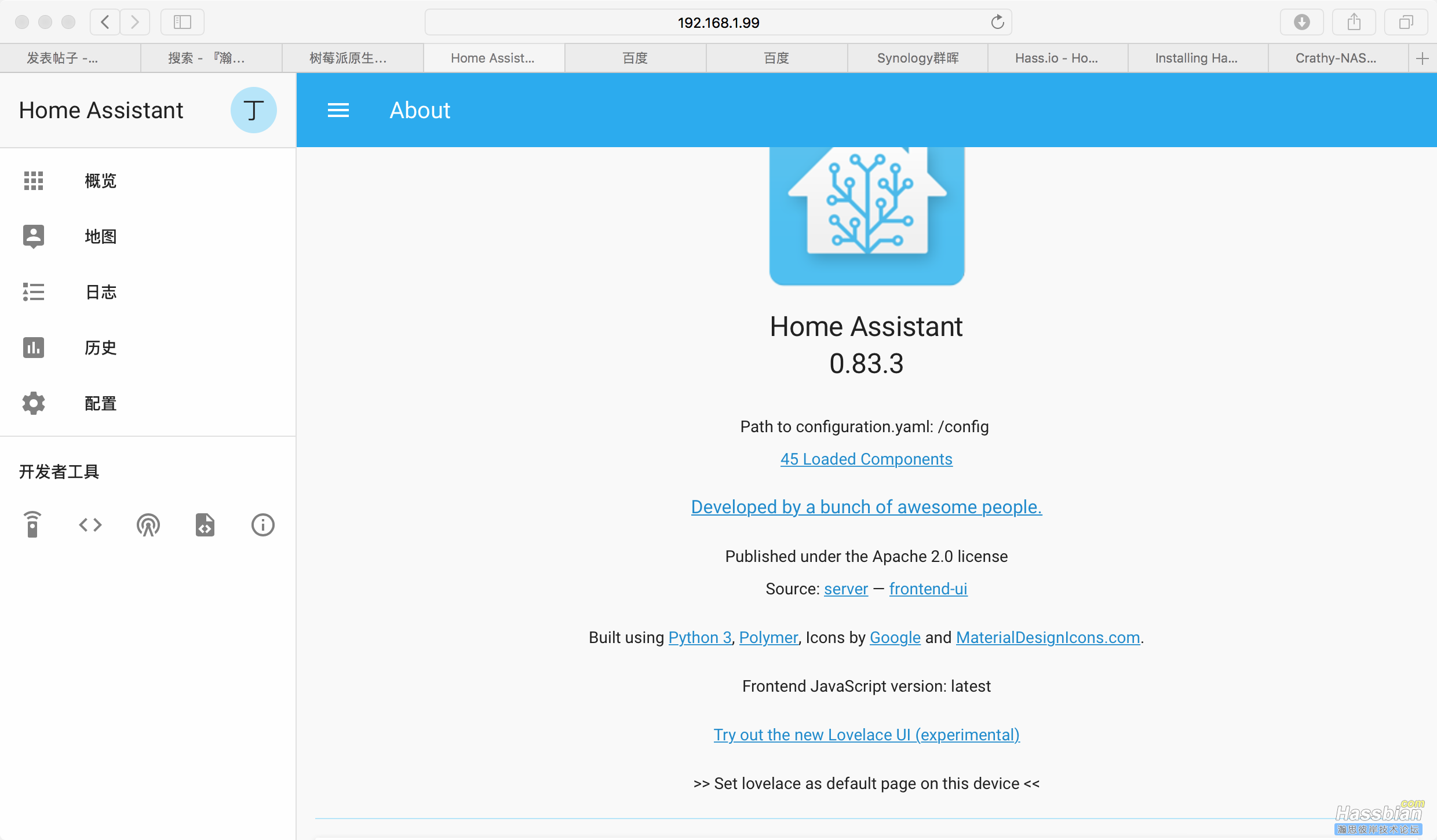Image resolution: width=1437 pixels, height=840 pixels.
Task: Click 'Developed by a bunch of awesome people'
Action: tap(866, 506)
